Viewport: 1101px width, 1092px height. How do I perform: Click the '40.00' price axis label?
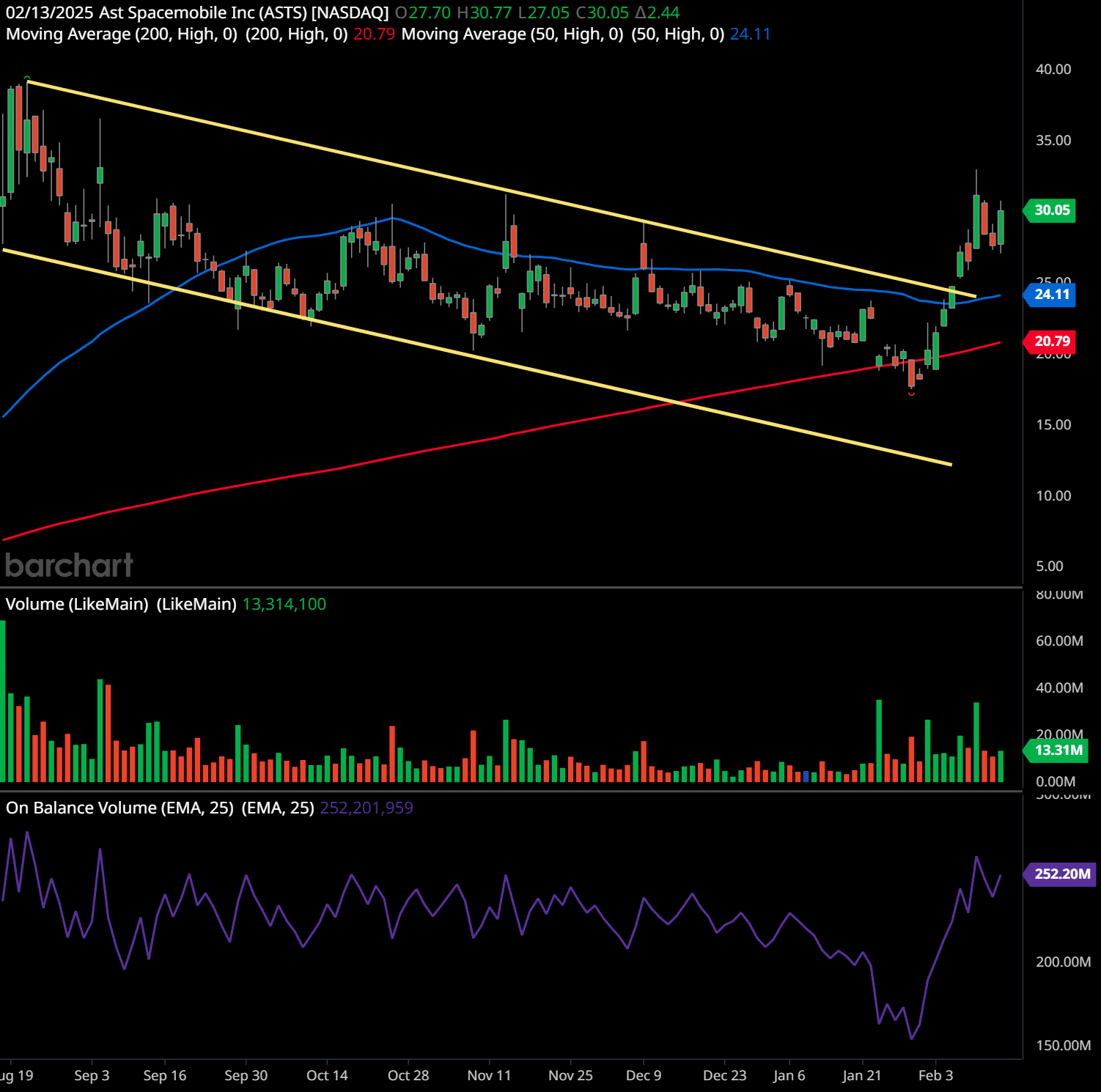pyautogui.click(x=1053, y=69)
